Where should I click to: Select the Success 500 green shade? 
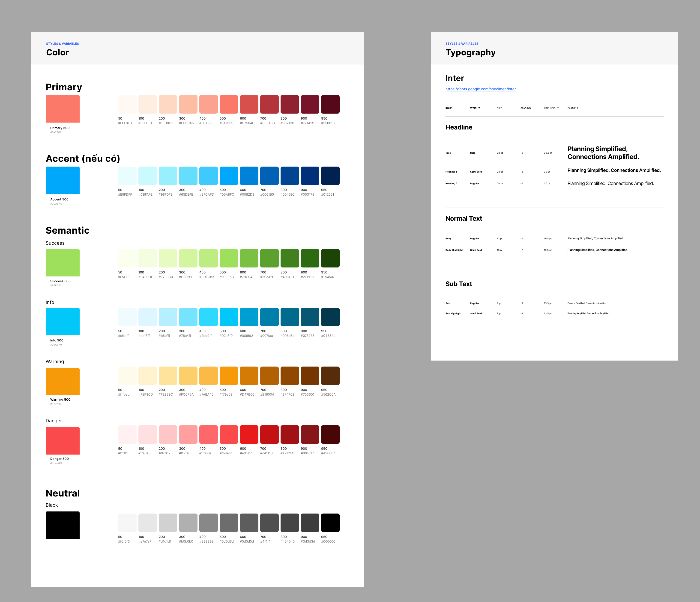[x=229, y=258]
